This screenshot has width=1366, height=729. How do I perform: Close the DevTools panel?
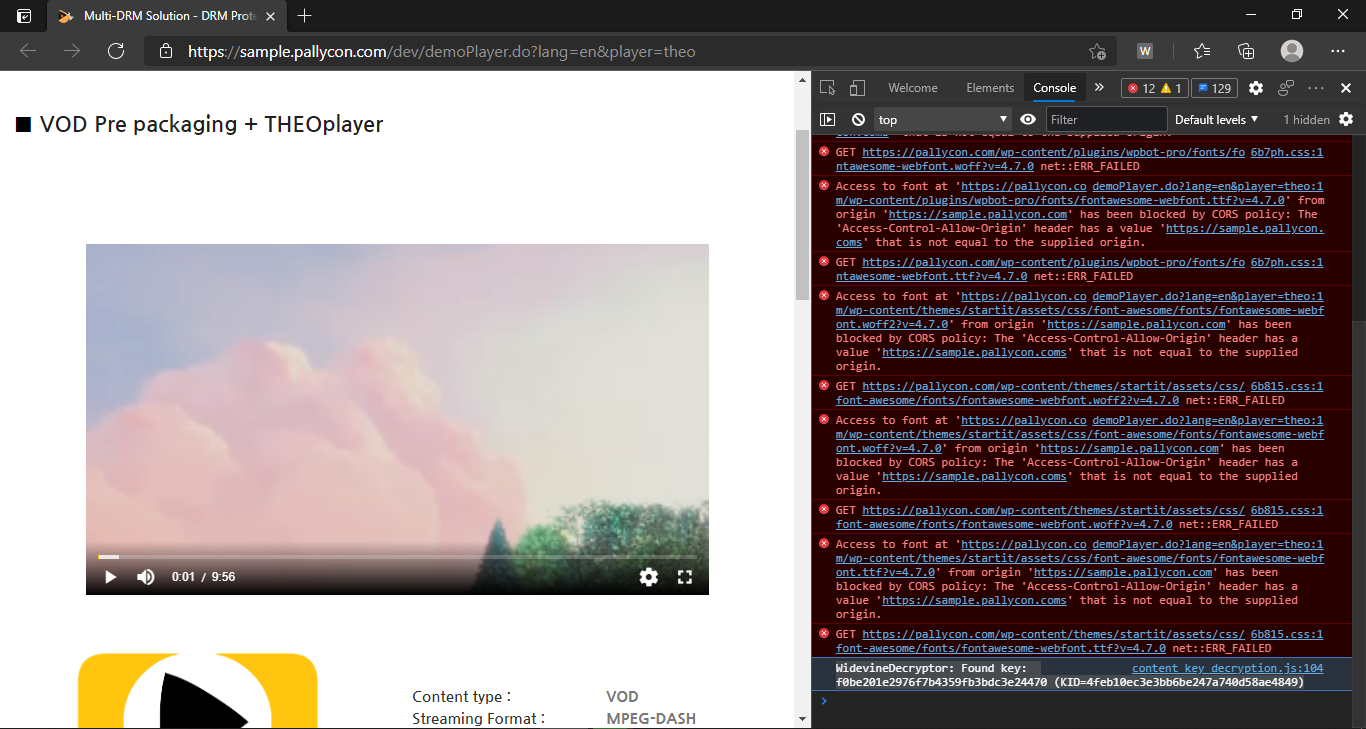click(1346, 88)
